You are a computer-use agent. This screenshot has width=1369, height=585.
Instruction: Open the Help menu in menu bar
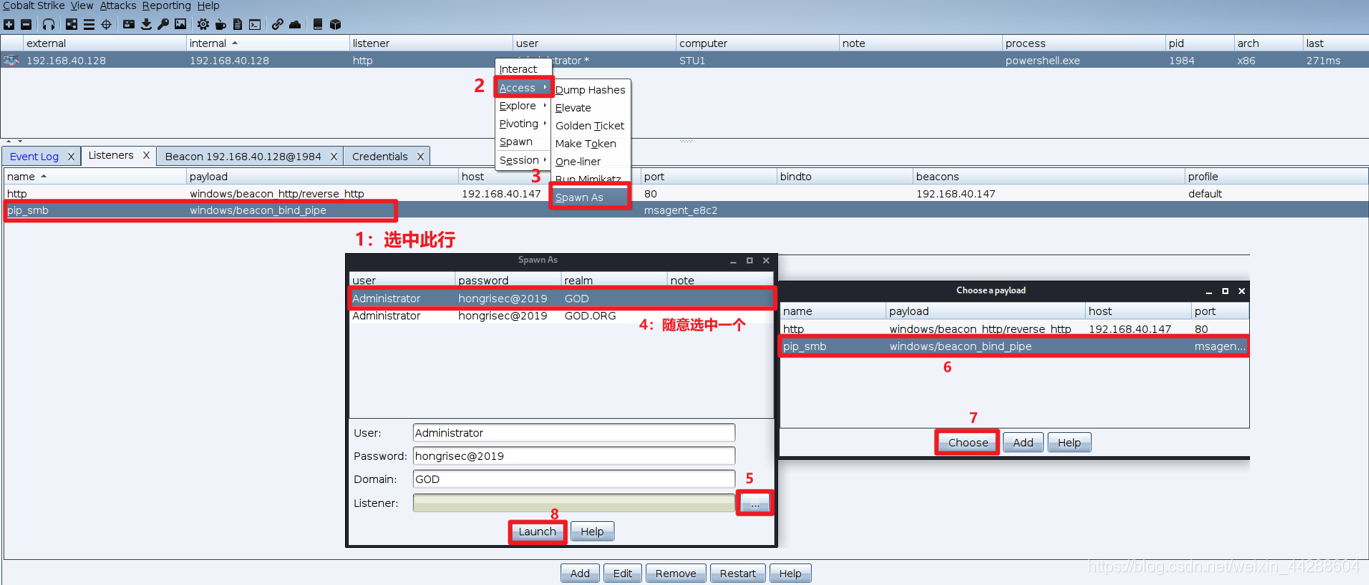click(x=208, y=6)
